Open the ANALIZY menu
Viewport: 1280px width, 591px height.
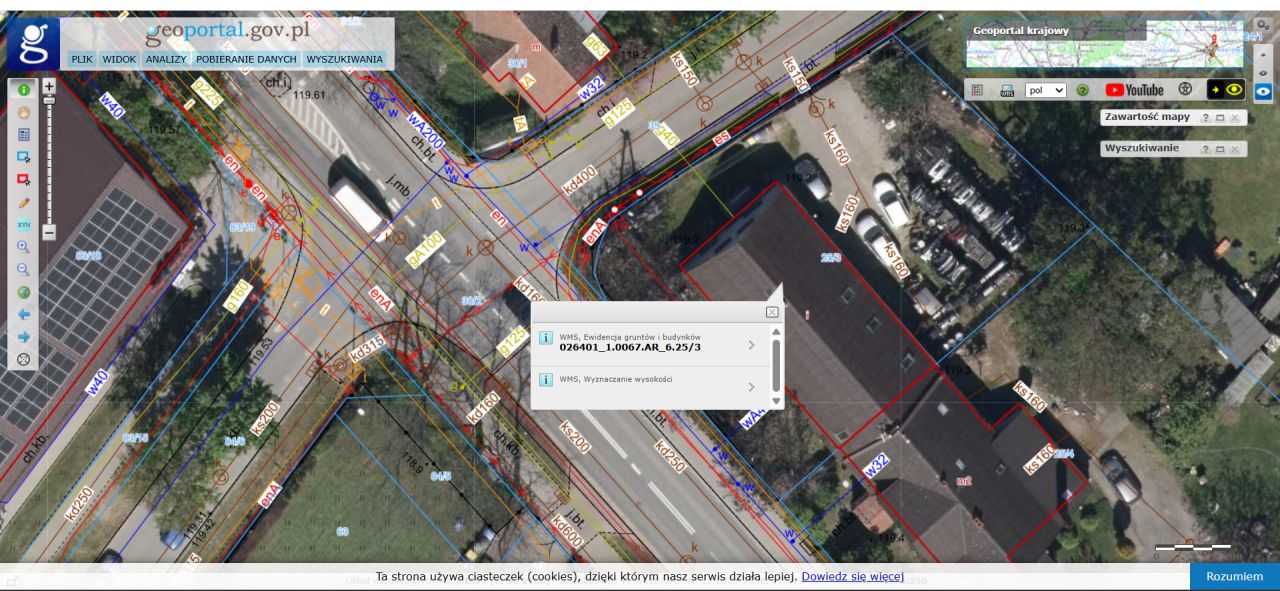[166, 59]
